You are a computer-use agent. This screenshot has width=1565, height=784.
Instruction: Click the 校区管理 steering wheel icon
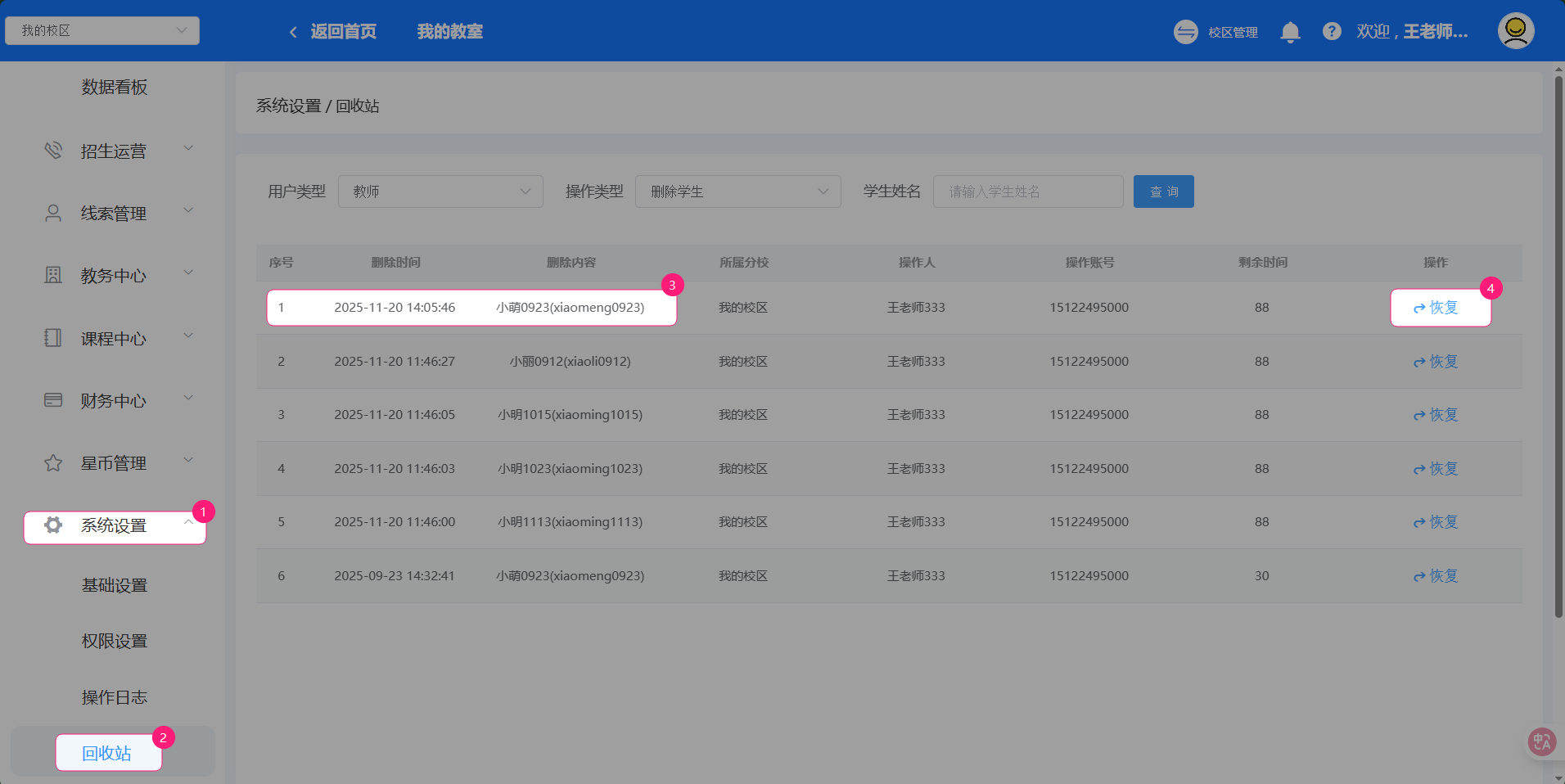click(1185, 31)
